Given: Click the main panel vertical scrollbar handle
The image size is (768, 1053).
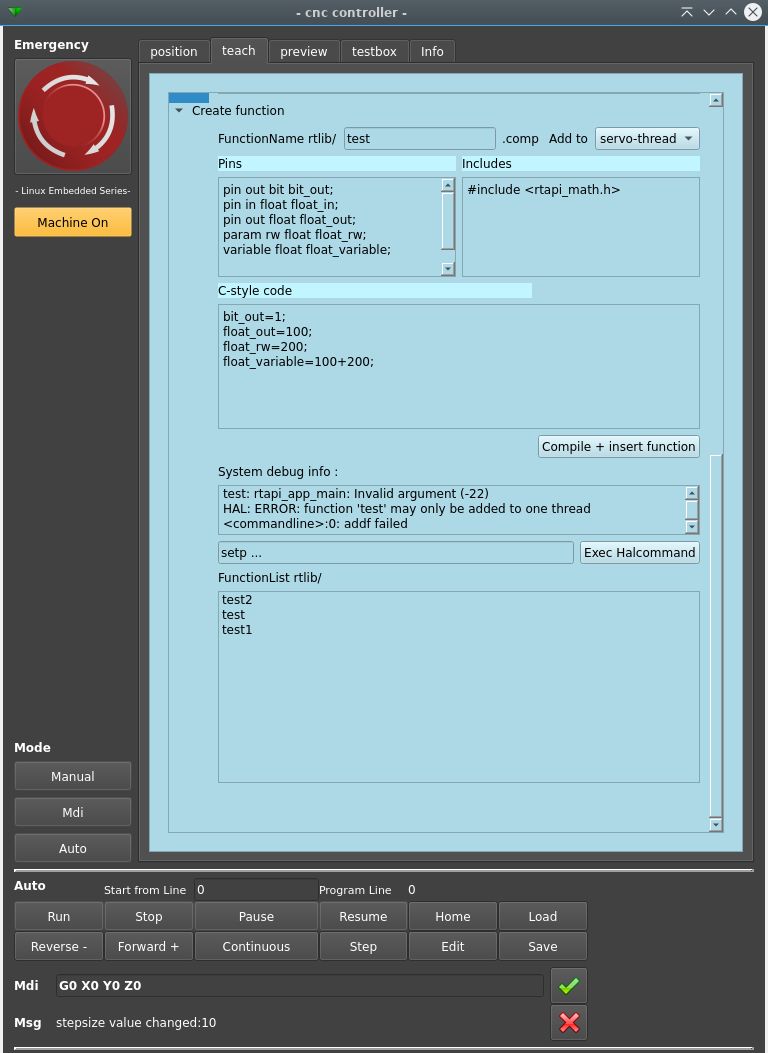Looking at the screenshot, I should tap(716, 634).
